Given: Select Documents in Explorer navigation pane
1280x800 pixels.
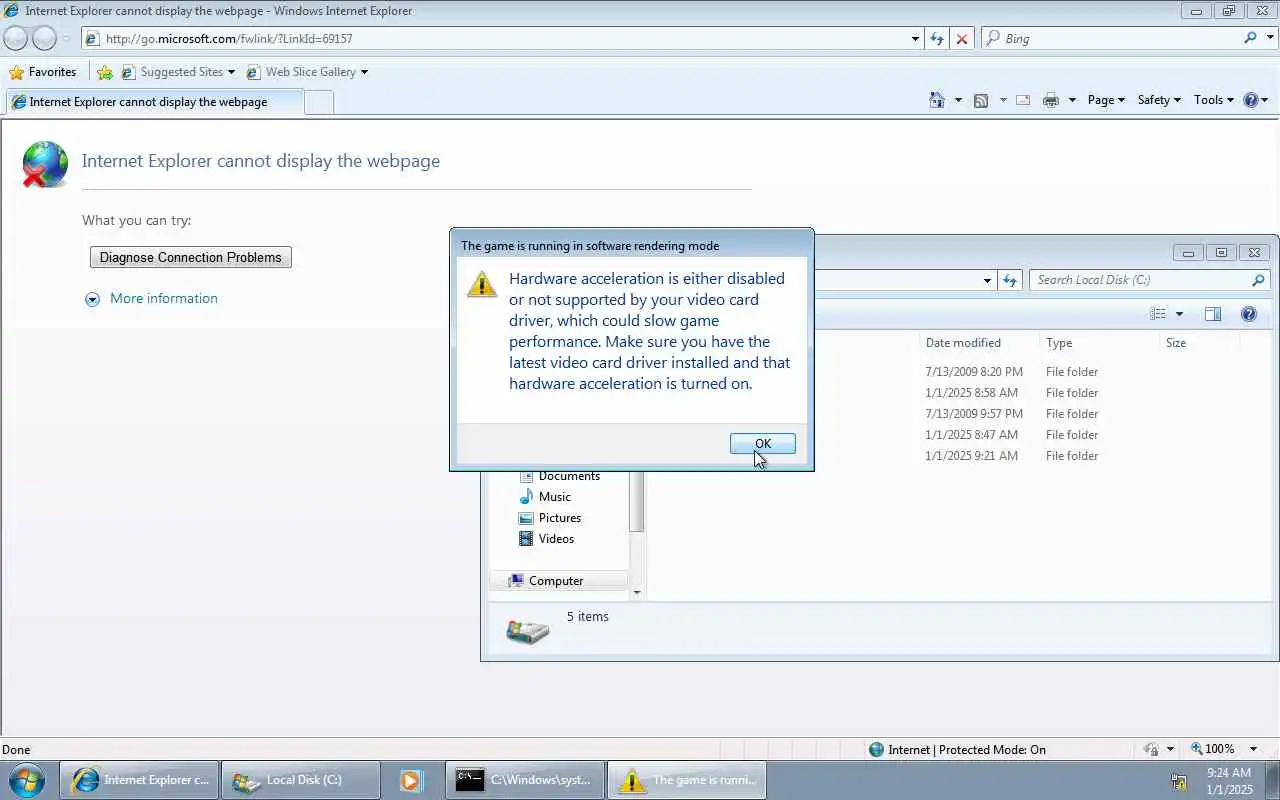Looking at the screenshot, I should click(x=569, y=476).
